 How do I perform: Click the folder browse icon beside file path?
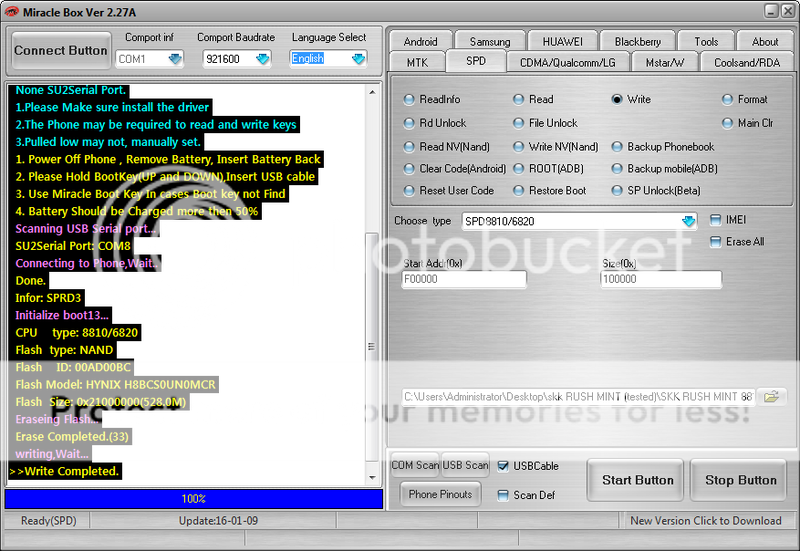770,397
